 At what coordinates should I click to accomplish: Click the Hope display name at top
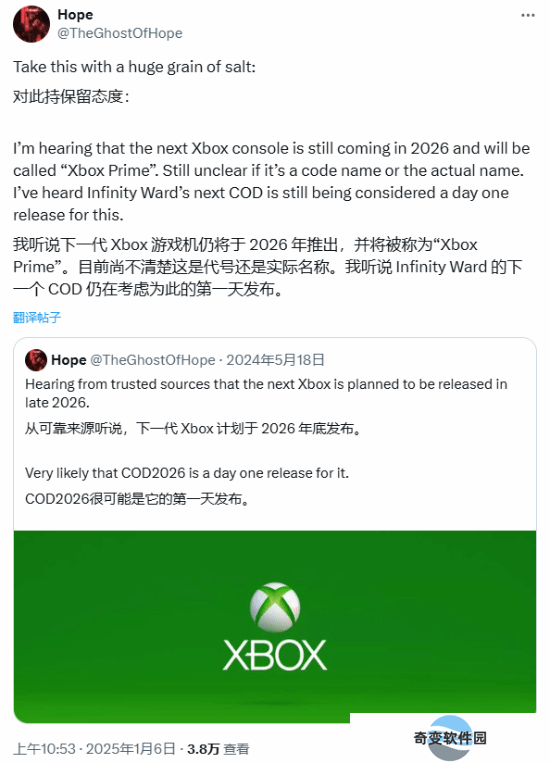75,15
